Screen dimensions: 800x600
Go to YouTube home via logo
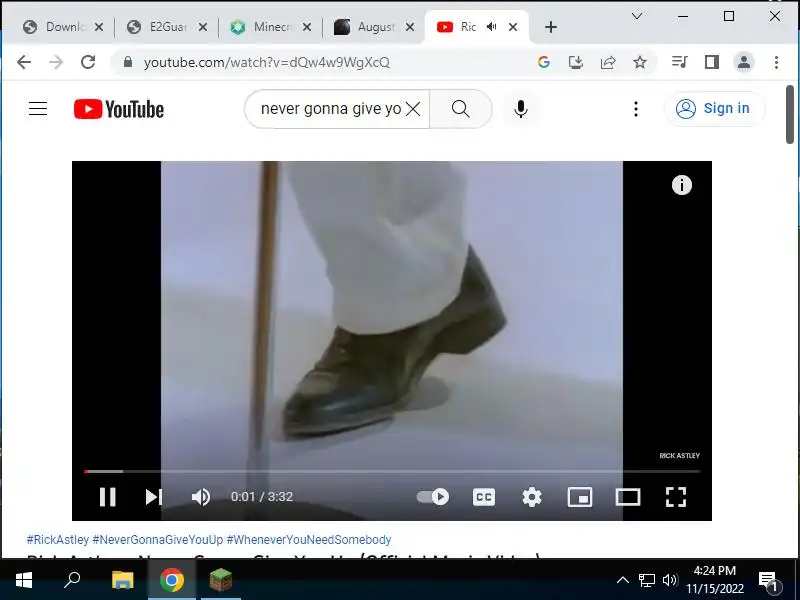coord(118,109)
